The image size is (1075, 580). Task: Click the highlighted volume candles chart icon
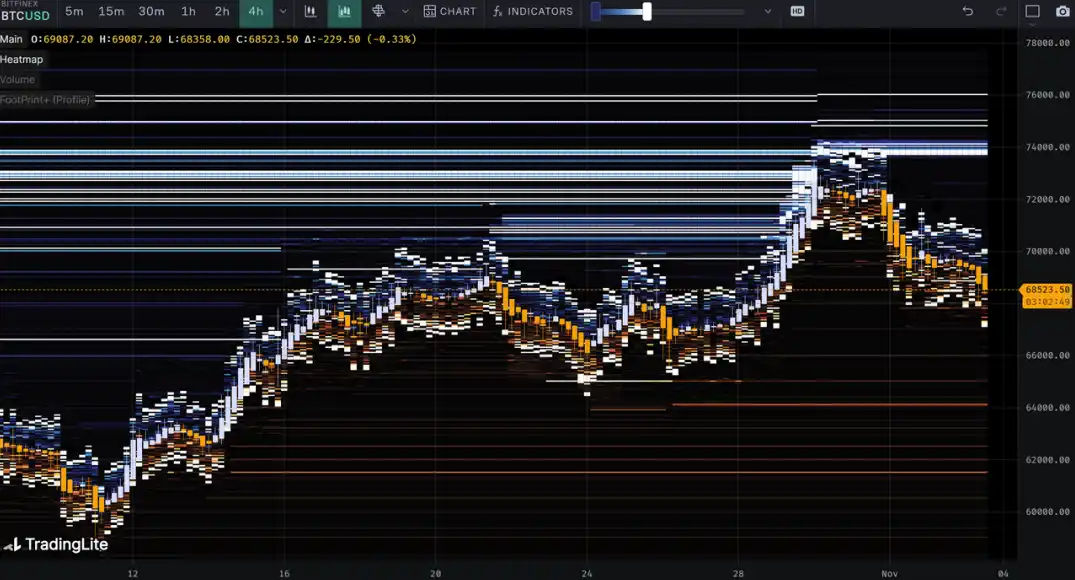344,12
